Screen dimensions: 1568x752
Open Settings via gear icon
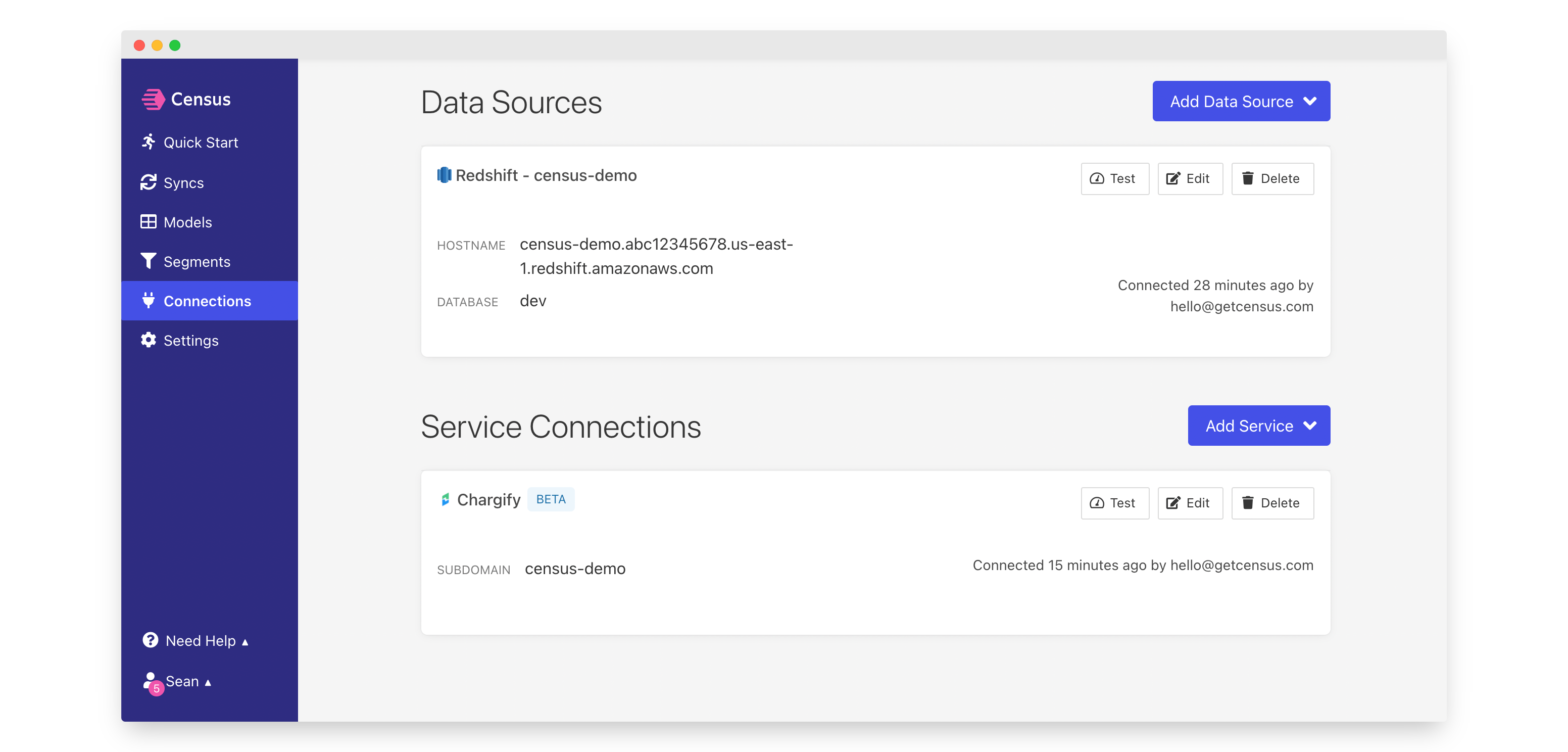pyautogui.click(x=148, y=340)
